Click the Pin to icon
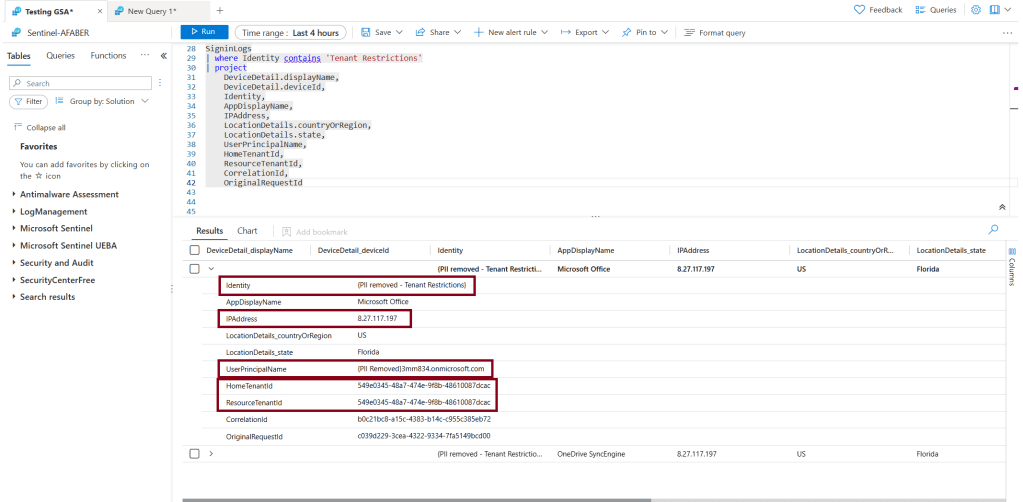The width and height of the screenshot is (1023, 502). click(627, 32)
